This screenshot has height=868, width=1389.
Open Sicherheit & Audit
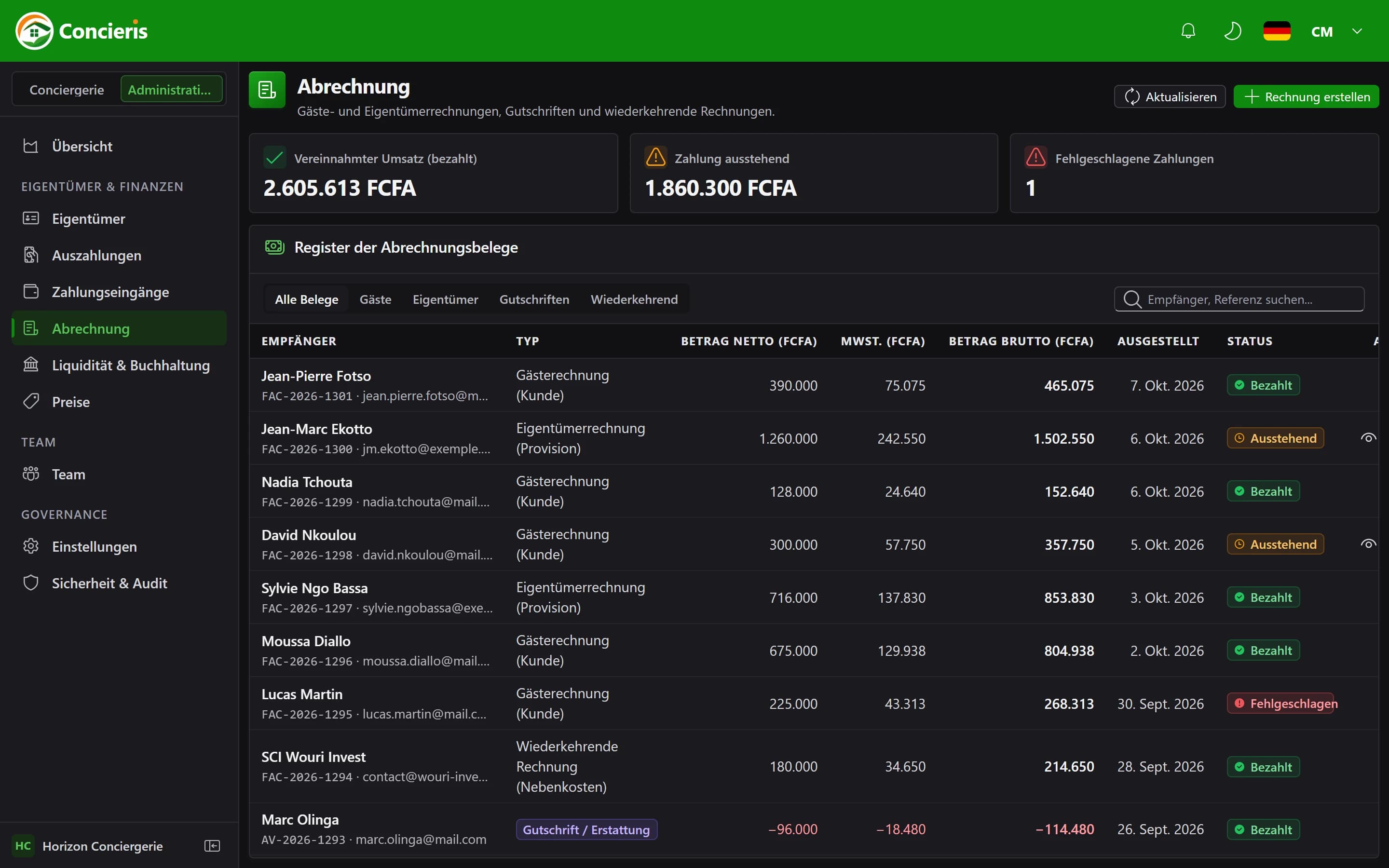tap(119, 583)
